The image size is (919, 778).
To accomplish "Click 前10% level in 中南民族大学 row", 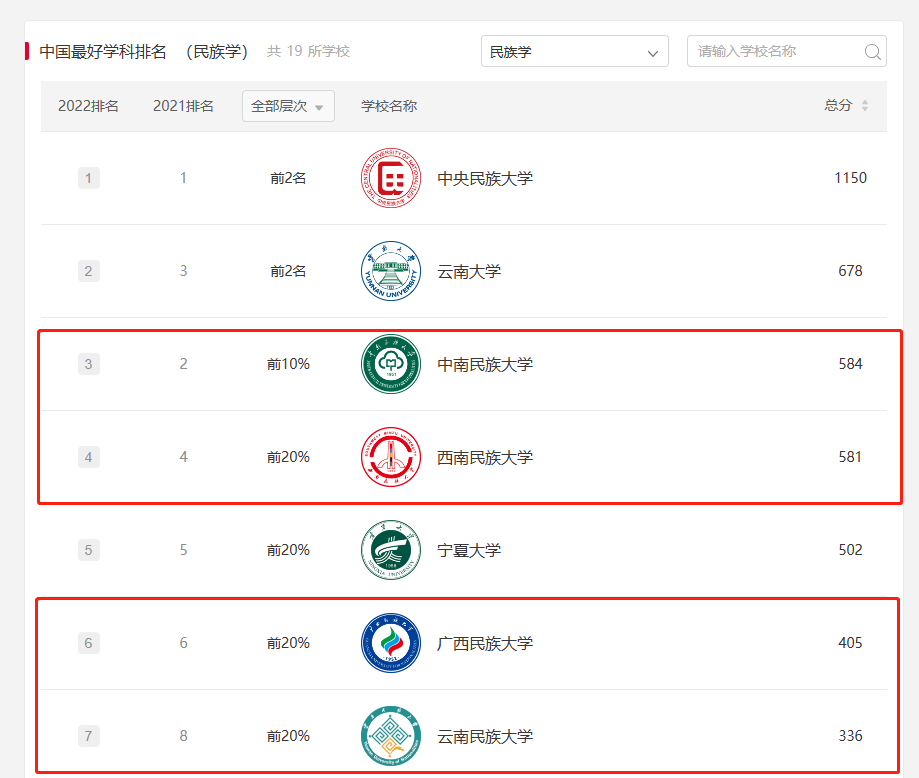I will coord(288,364).
